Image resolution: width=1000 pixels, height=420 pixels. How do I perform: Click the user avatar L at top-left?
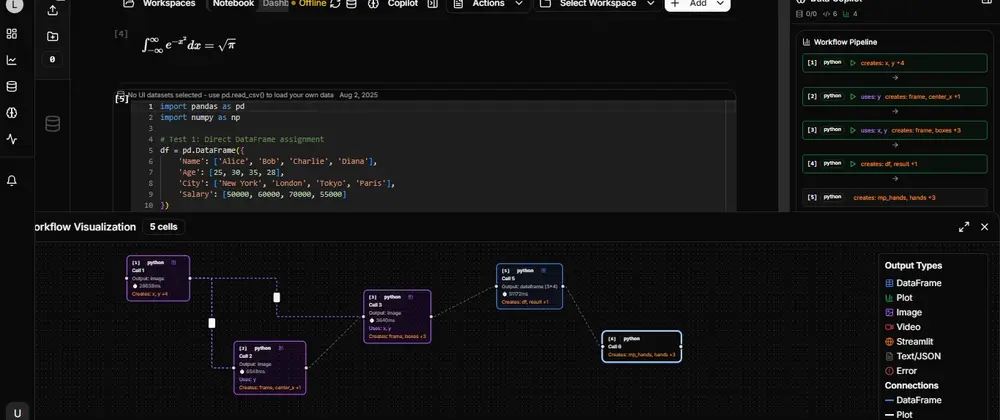pos(15,5)
